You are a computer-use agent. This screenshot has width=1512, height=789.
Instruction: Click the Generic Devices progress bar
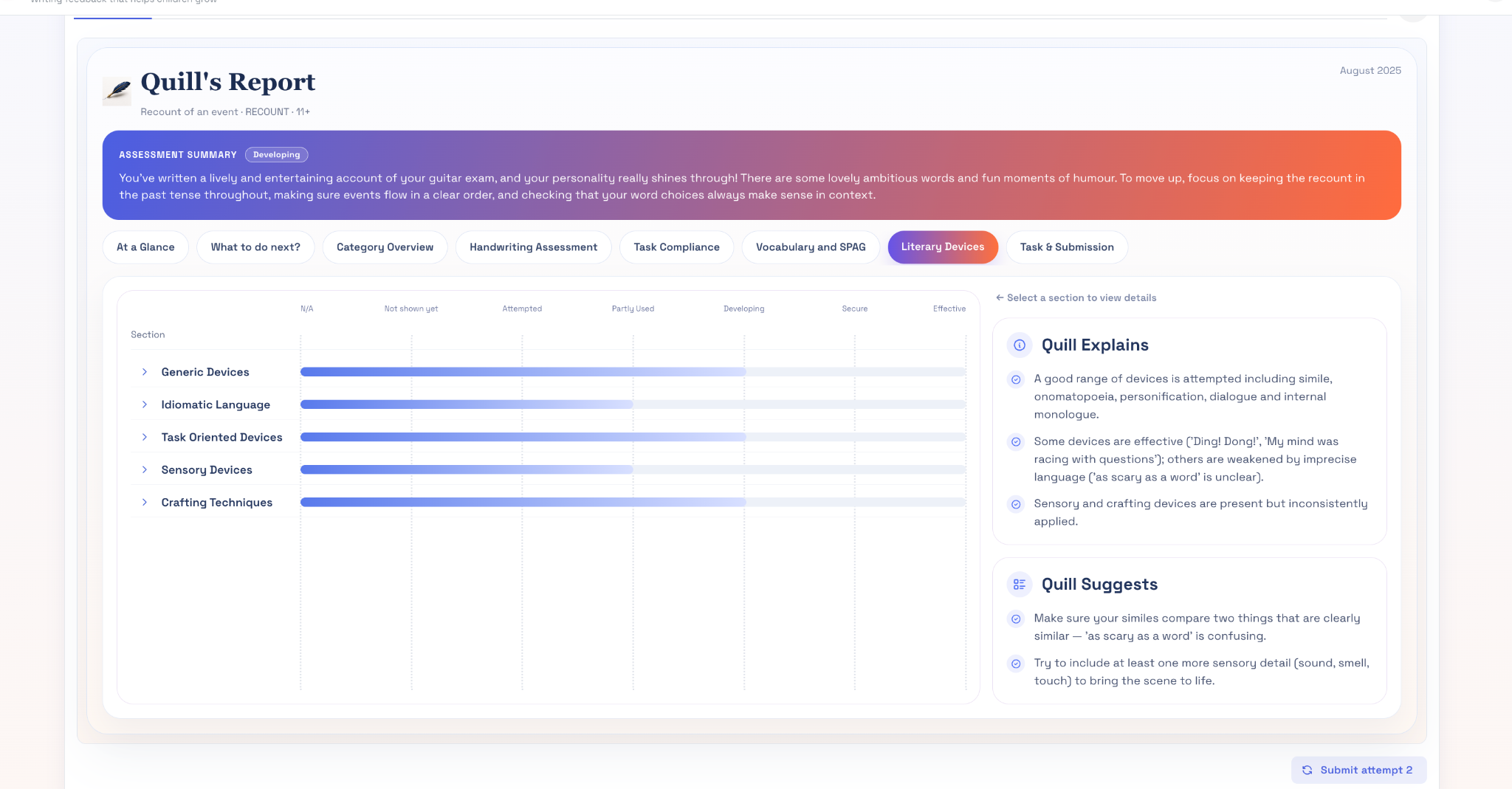coord(633,372)
